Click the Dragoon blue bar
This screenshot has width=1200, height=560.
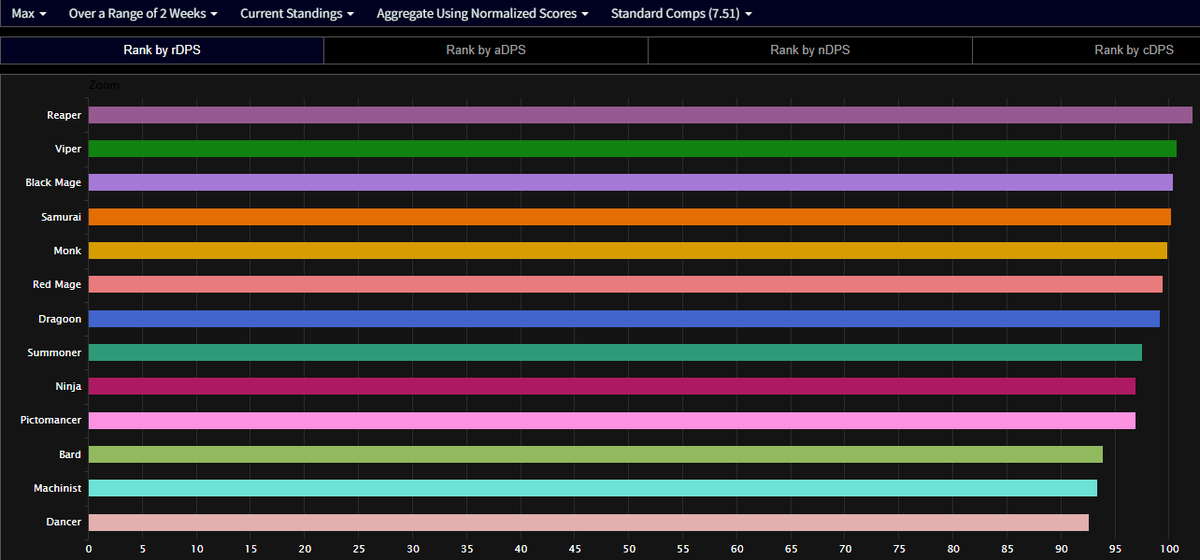624,319
